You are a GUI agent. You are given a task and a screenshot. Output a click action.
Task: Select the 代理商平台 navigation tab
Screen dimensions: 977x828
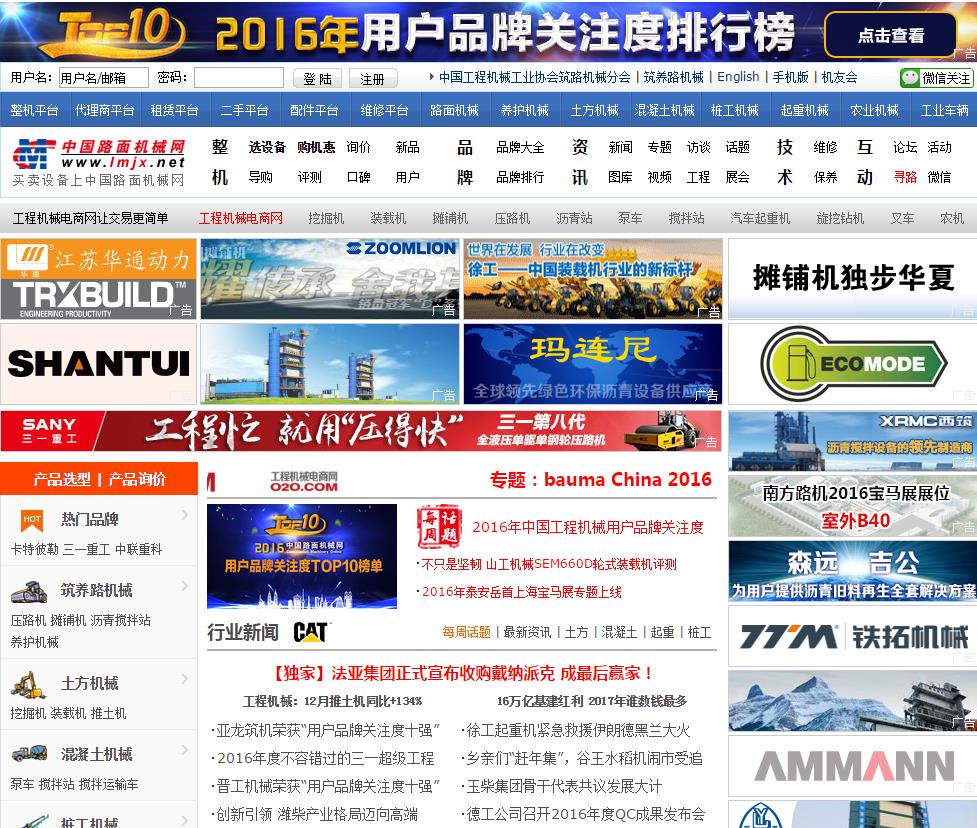pos(105,110)
